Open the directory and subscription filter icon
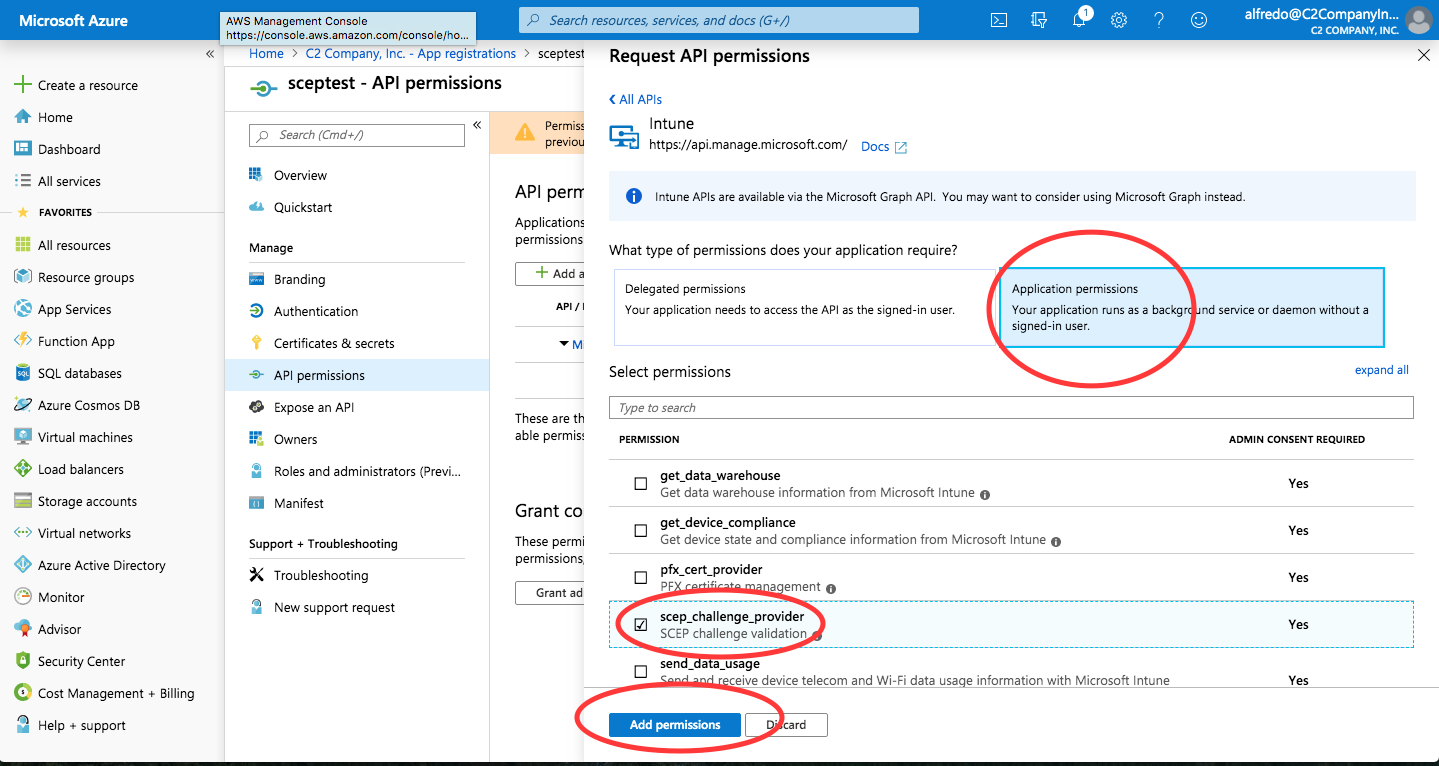1439x766 pixels. coord(1038,20)
